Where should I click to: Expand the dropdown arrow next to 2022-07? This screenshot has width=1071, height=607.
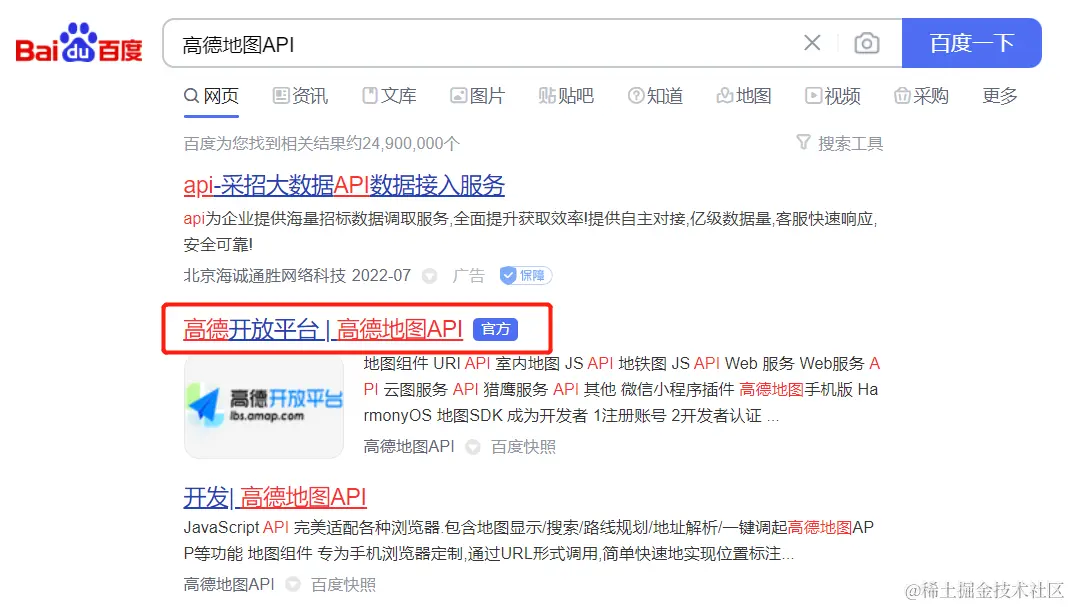tap(429, 276)
